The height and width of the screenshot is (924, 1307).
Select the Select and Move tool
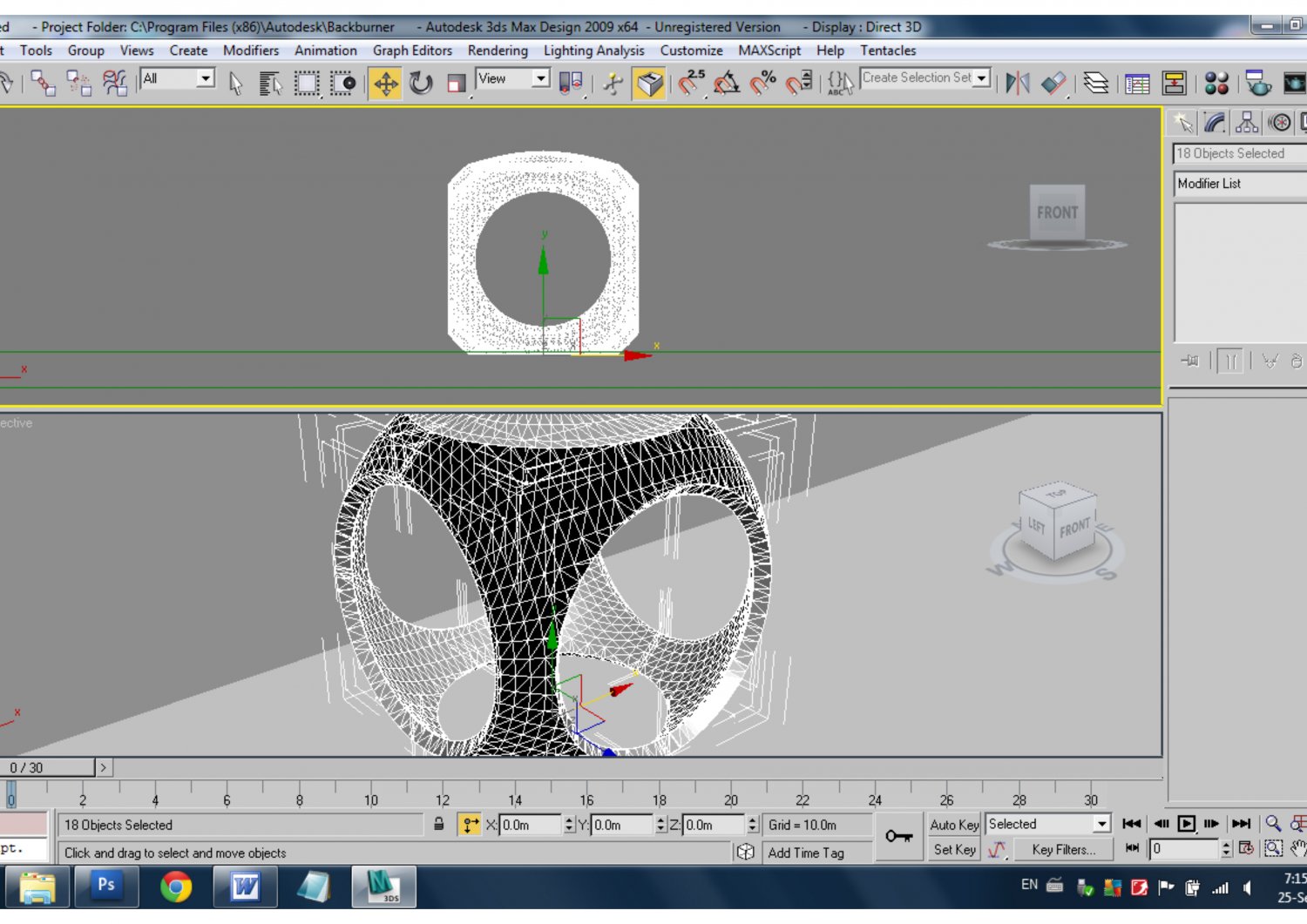[x=383, y=84]
